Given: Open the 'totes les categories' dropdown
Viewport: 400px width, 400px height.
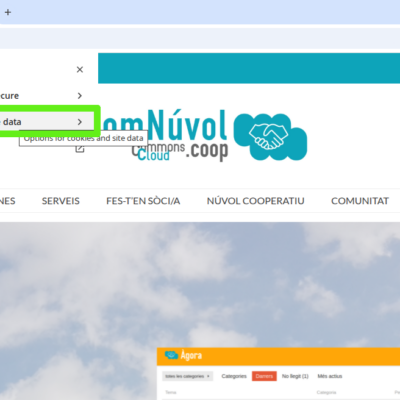Looking at the screenshot, I should (x=187, y=376).
